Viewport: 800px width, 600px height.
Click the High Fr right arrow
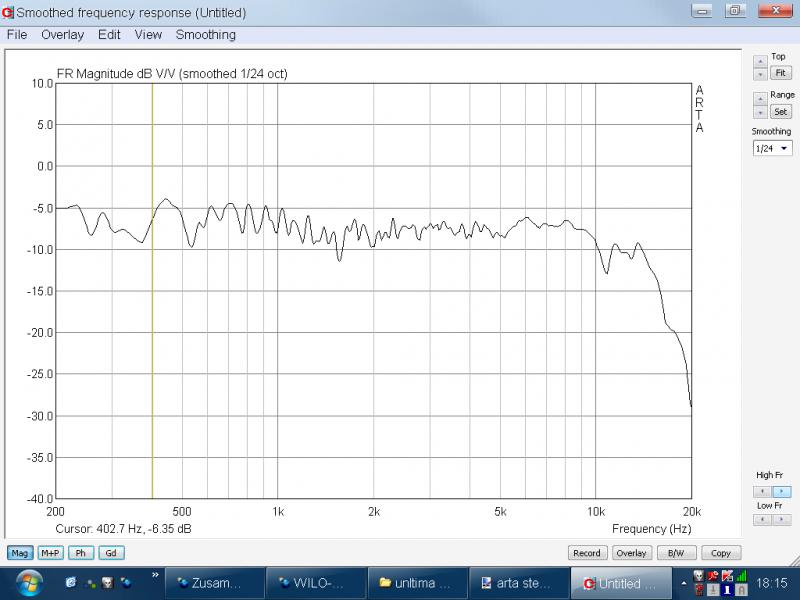782,491
